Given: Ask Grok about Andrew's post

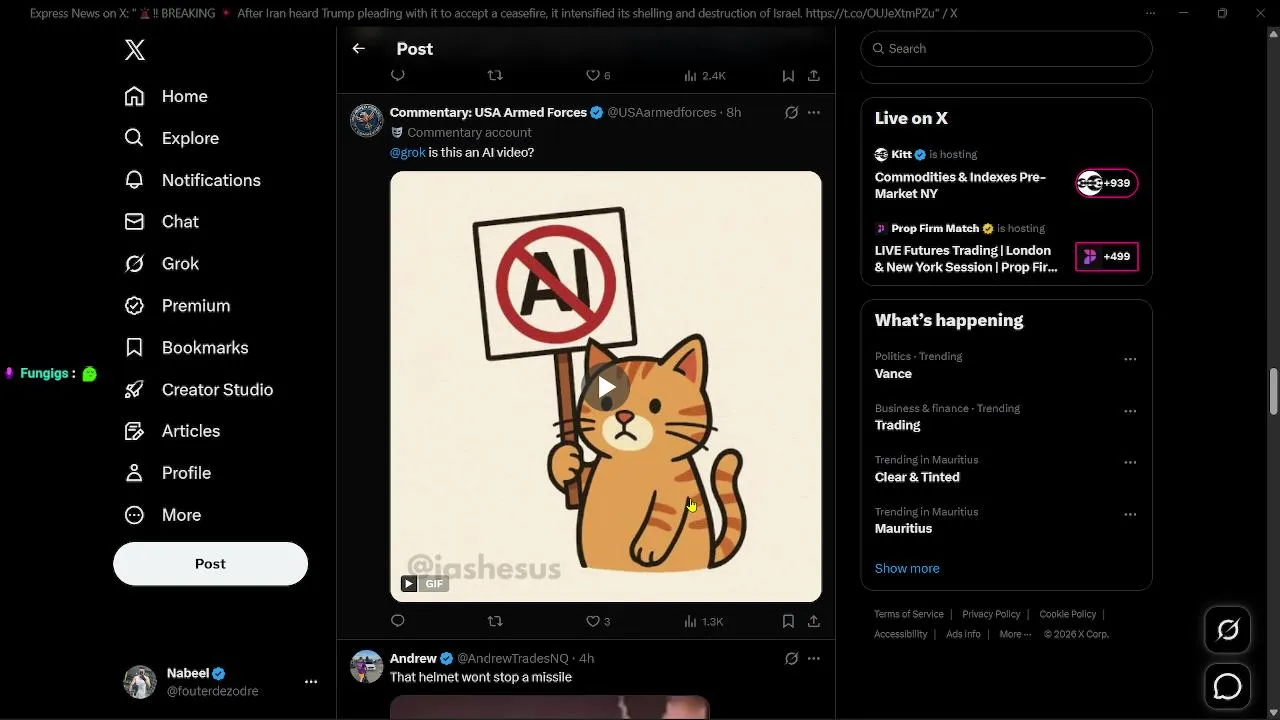Looking at the screenshot, I should click(x=791, y=658).
